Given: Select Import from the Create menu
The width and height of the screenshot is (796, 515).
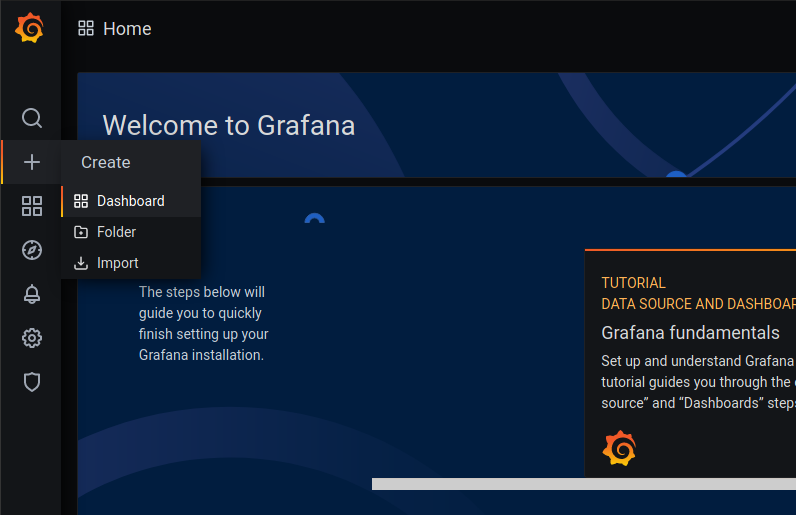Looking at the screenshot, I should pos(131,263).
